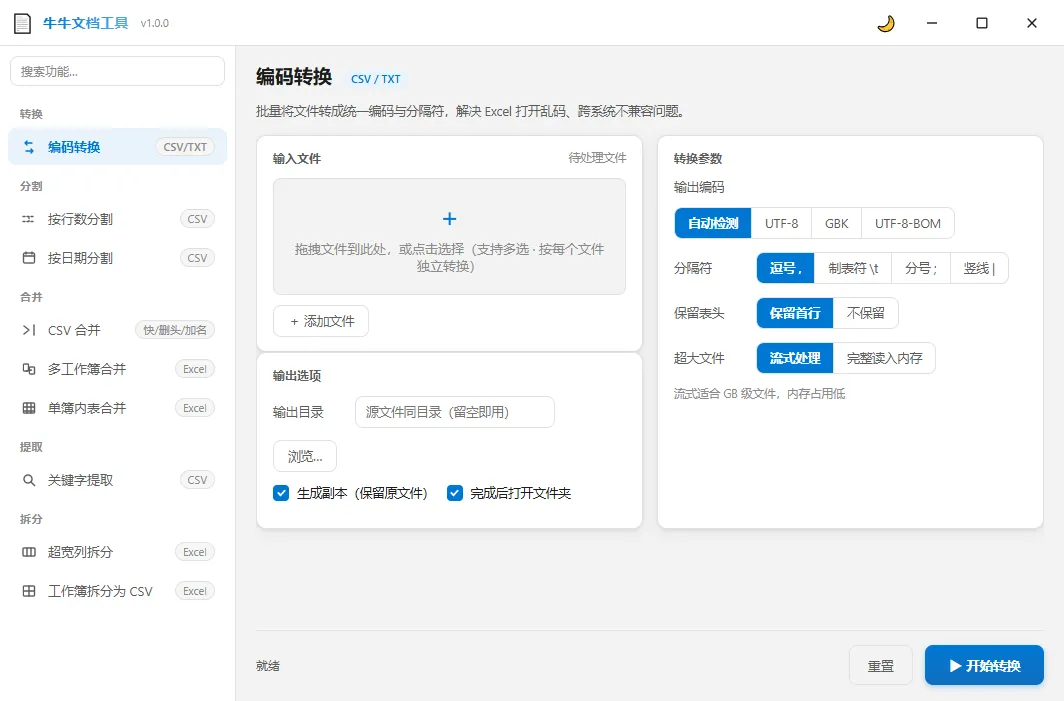This screenshot has width=1064, height=701.
Task: Open 按日期分割 in the sidebar
Action: click(x=117, y=258)
